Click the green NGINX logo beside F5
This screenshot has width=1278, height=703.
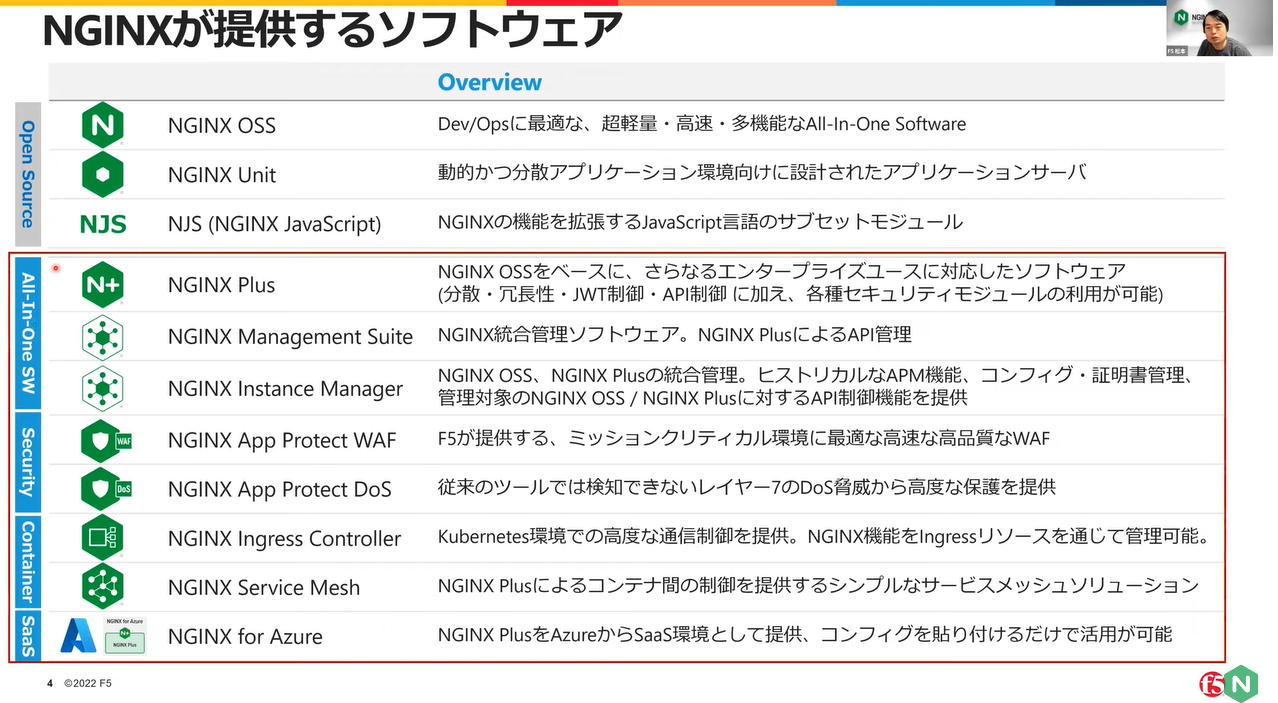pos(1241,682)
